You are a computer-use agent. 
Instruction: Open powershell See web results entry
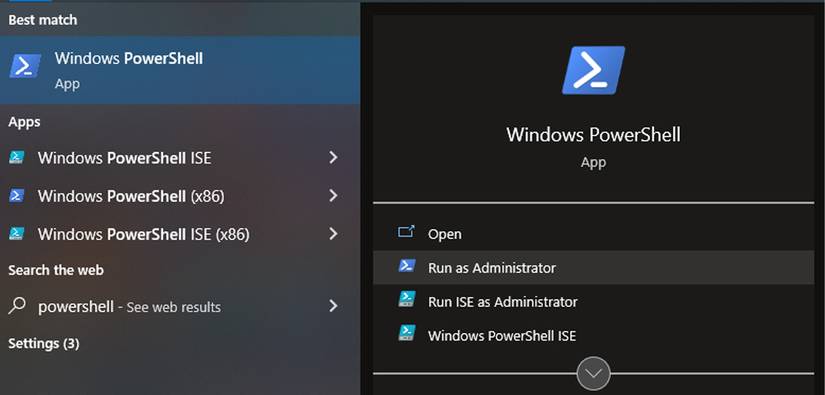coord(180,306)
